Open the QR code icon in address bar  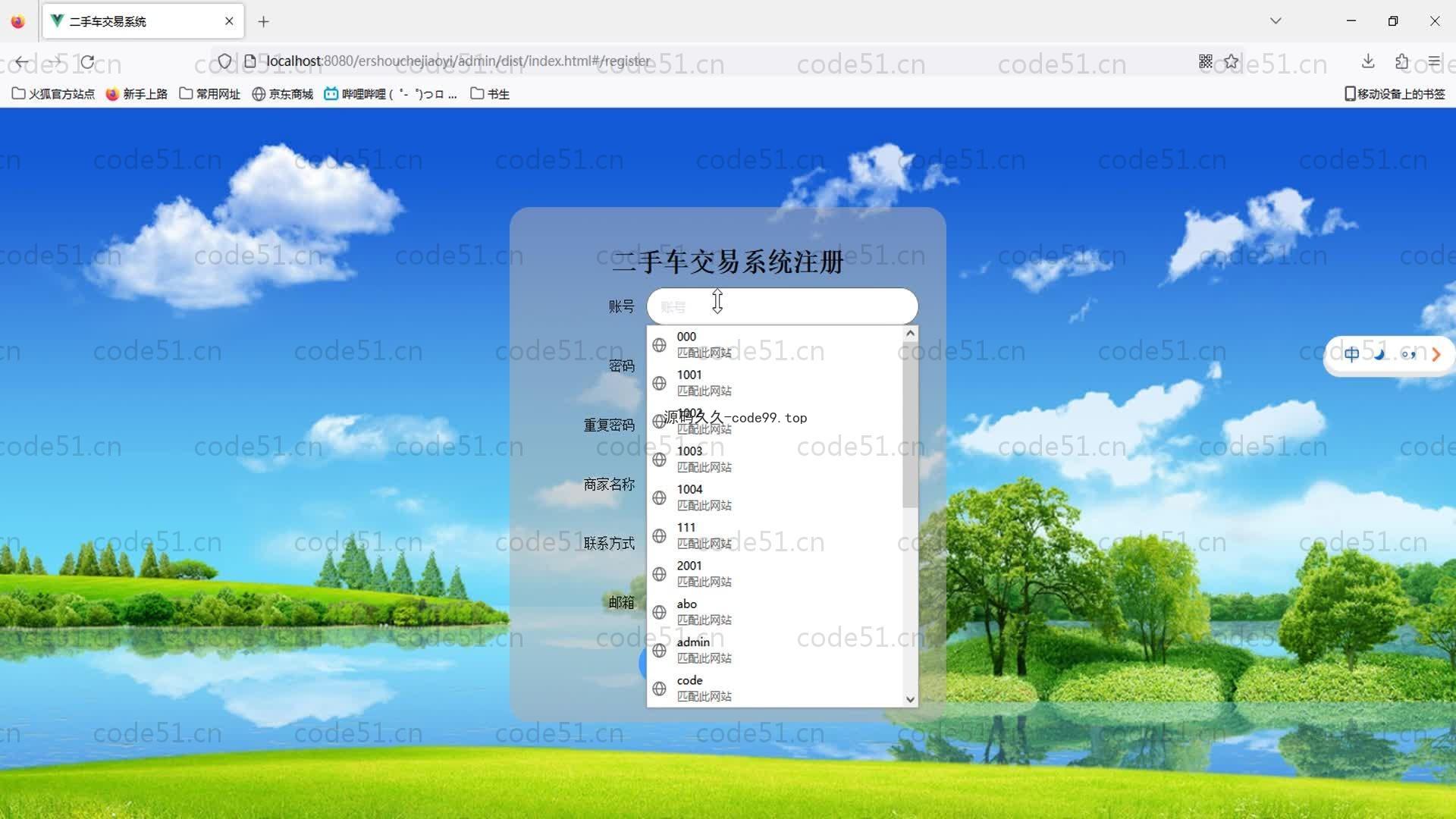1206,61
